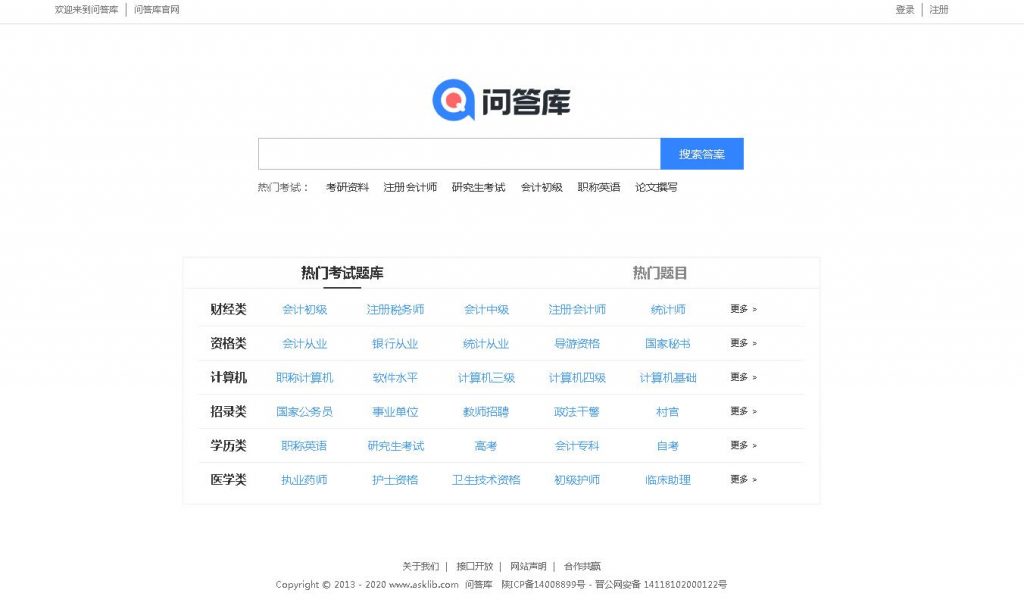
Task: Open 计算机三级 link
Action: pos(486,377)
